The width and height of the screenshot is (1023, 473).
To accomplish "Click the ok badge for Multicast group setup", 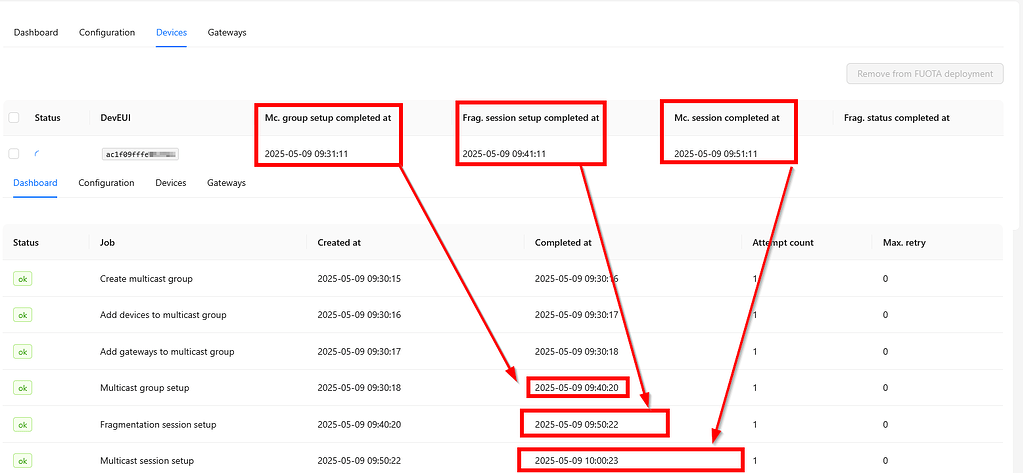I will click(22, 387).
